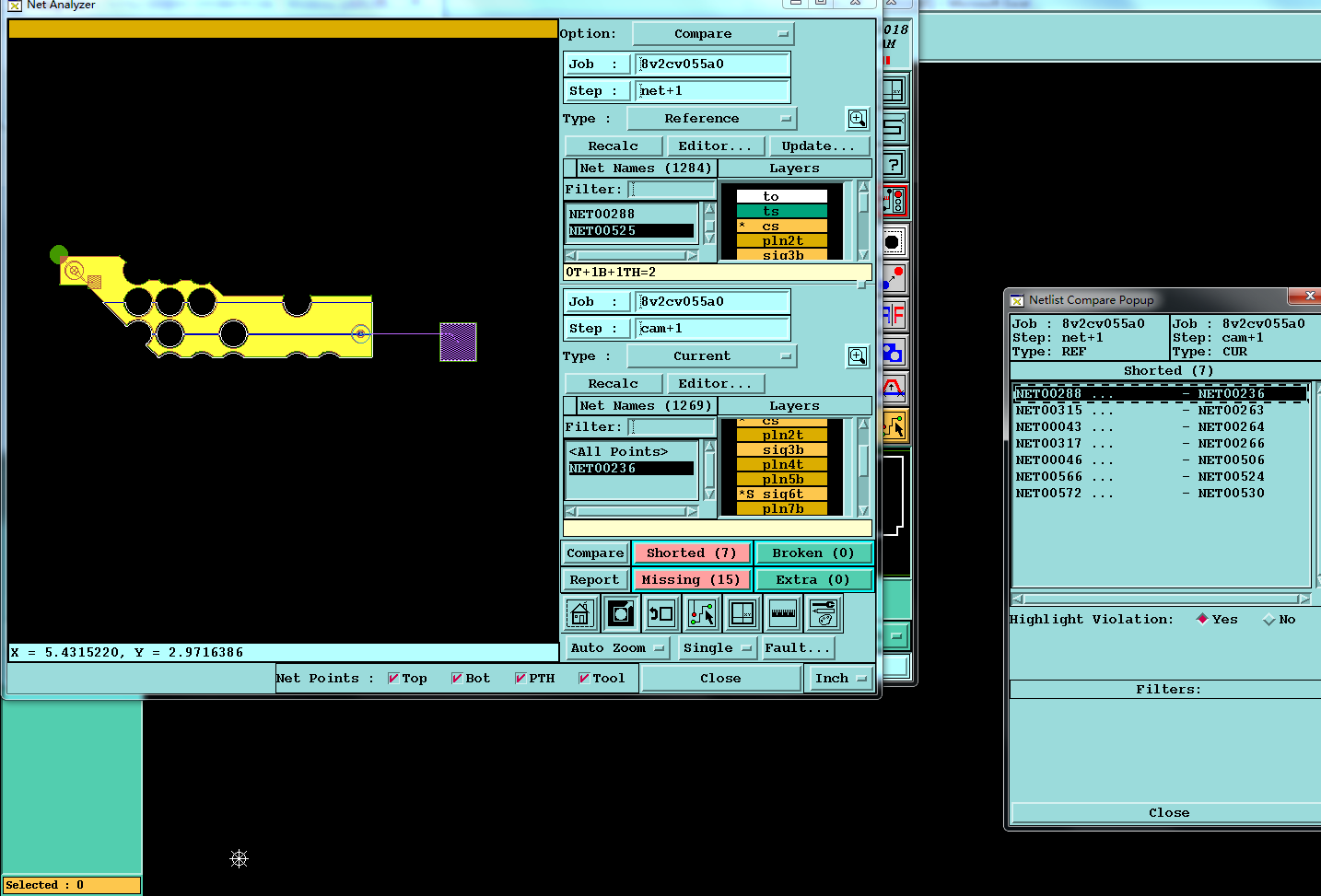Viewport: 1321px width, 896px height.
Task: Click the traffic light icon in side toolbar
Action: (x=894, y=201)
